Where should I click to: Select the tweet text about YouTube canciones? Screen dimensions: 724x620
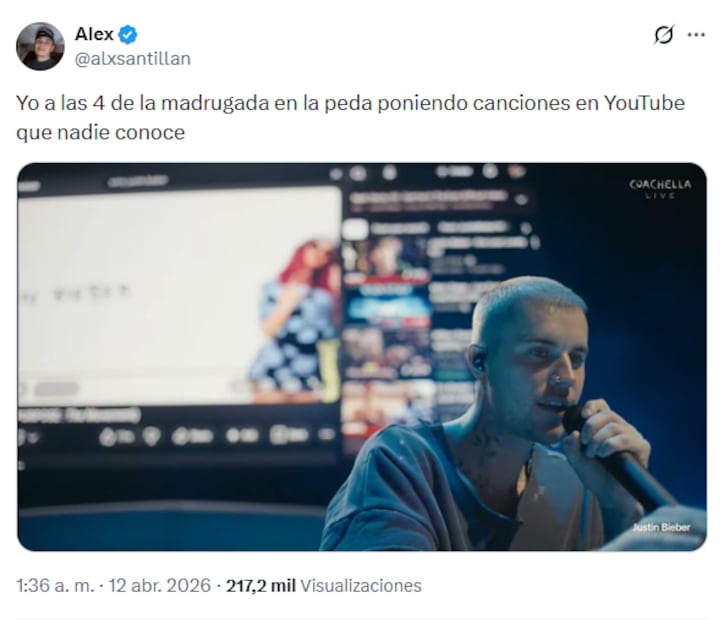[350, 118]
